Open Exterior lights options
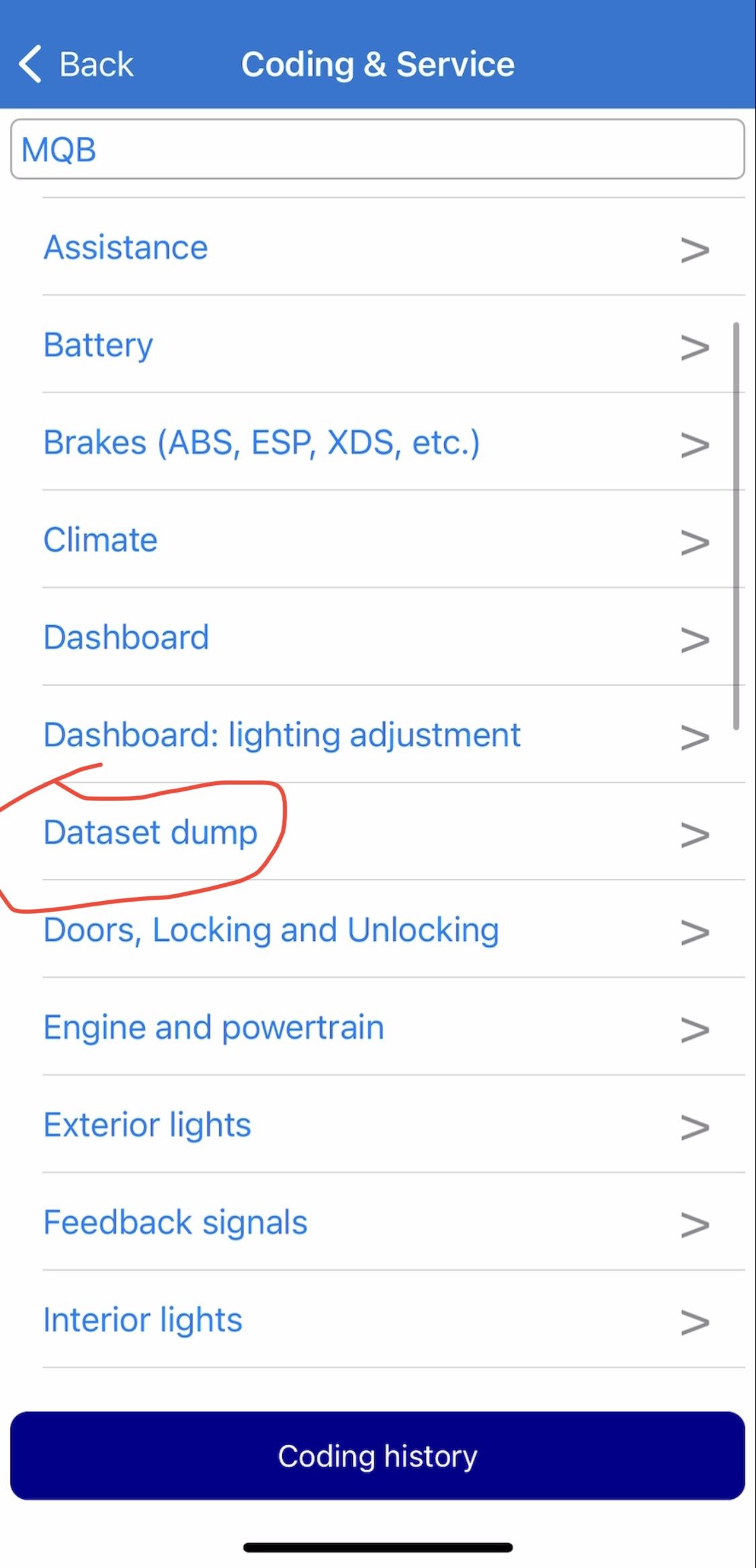The width and height of the screenshot is (756, 1568). [x=147, y=1125]
